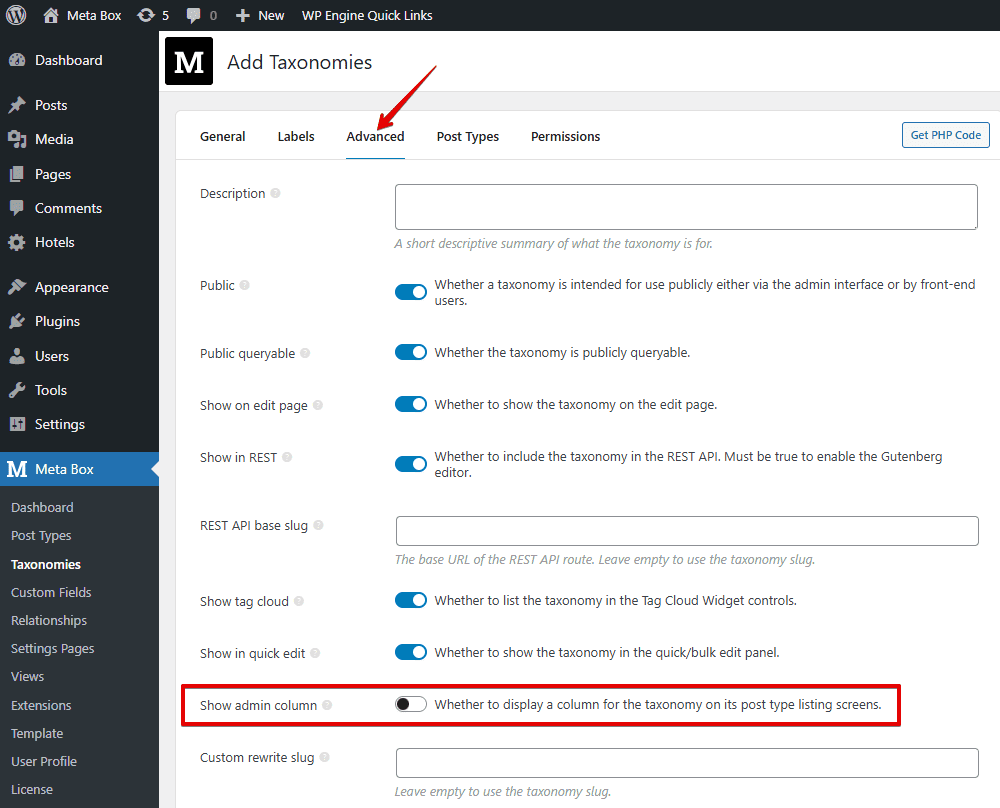Turn off Show tag cloud
1000x808 pixels.
coord(410,600)
